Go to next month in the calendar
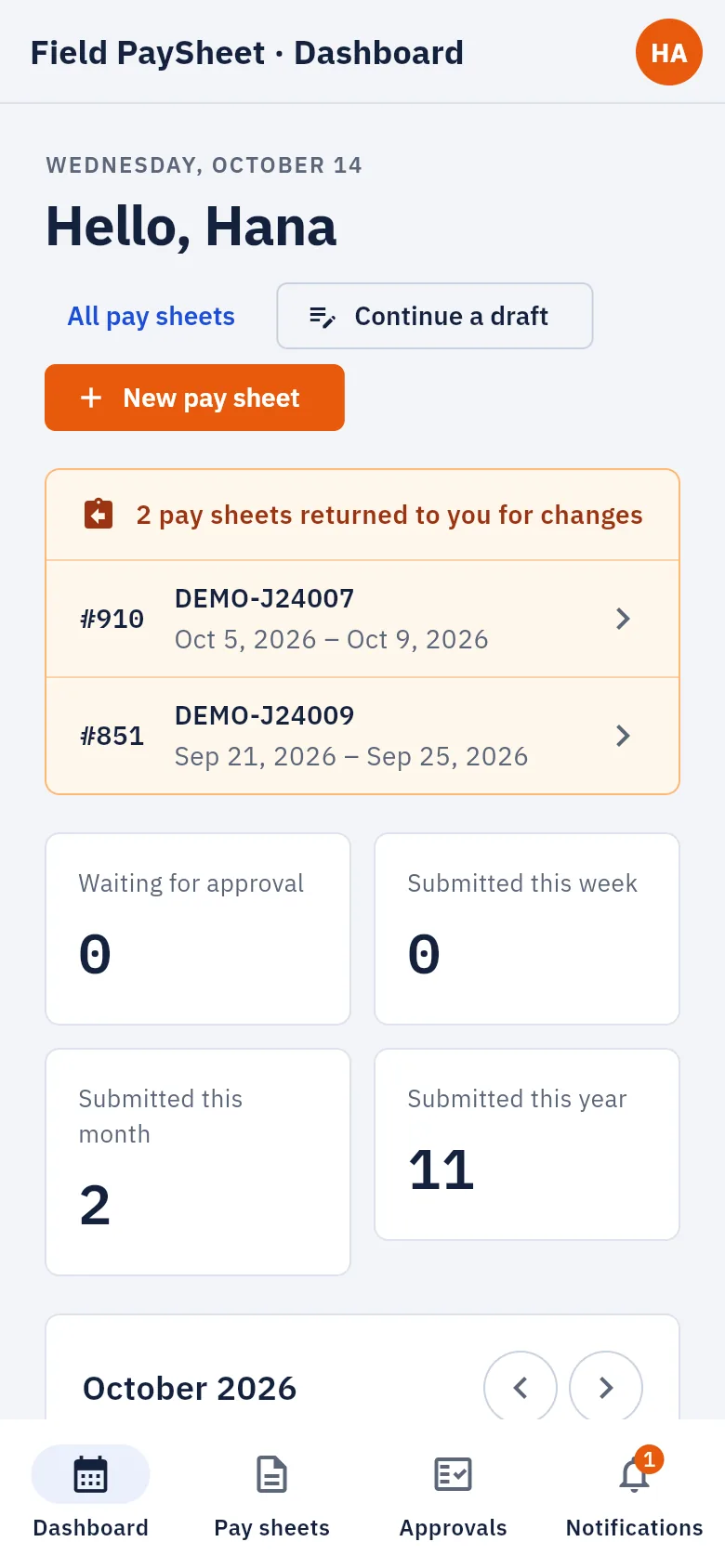Screen dimensions: 725x1568 tap(606, 1387)
